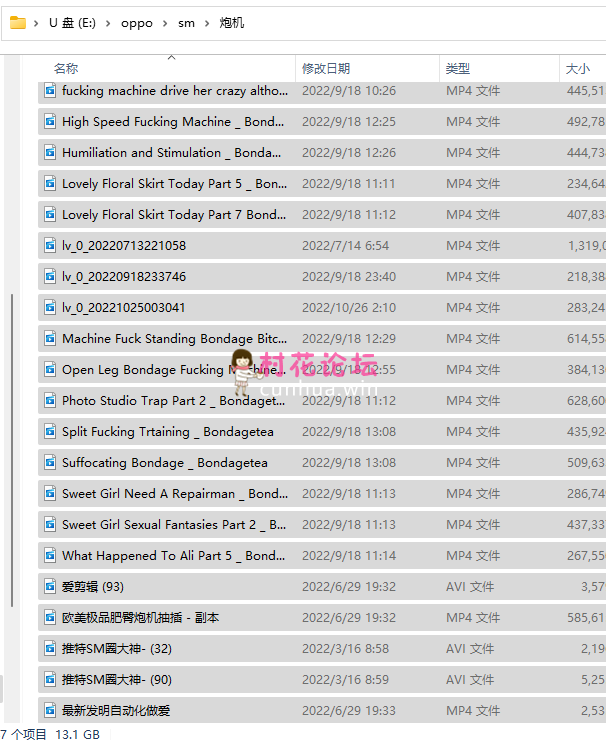606x742 pixels.
Task: Sort files by the 名称 column header
Action: click(66, 69)
